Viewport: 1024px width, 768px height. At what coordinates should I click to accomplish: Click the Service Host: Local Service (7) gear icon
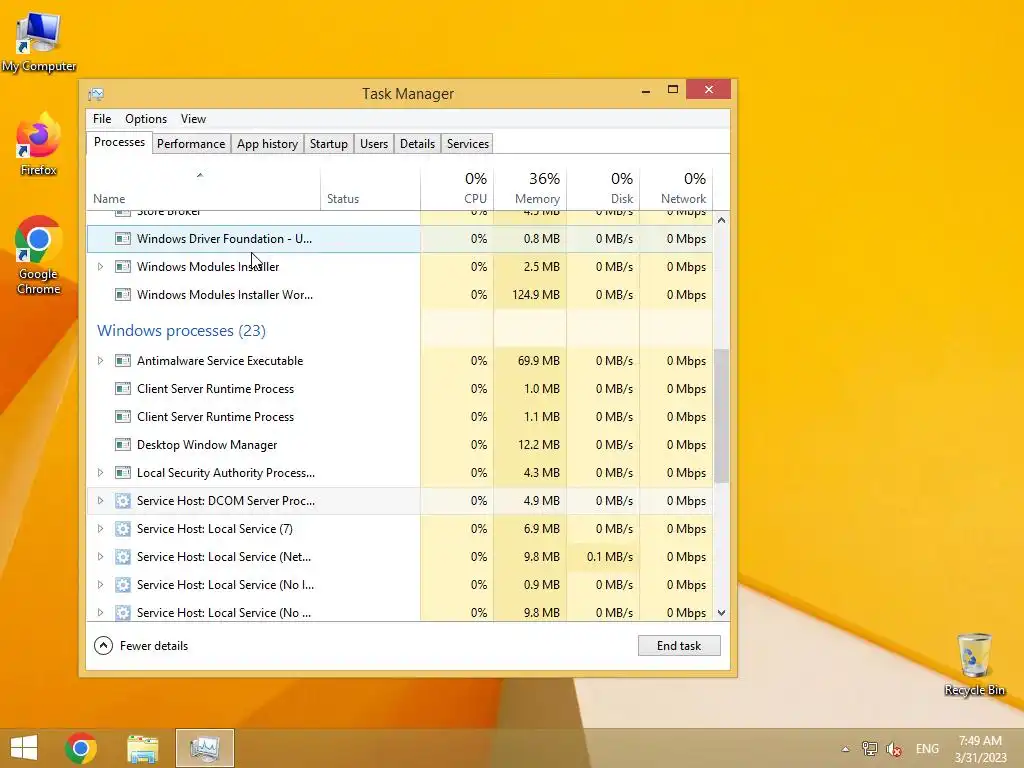click(x=123, y=530)
